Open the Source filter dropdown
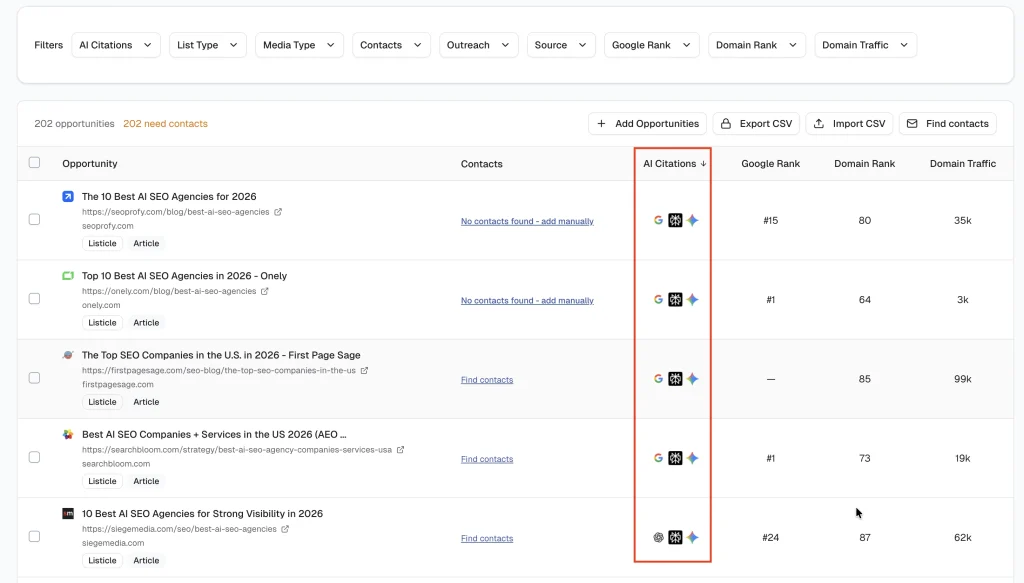The height and width of the screenshot is (583, 1024). click(561, 45)
